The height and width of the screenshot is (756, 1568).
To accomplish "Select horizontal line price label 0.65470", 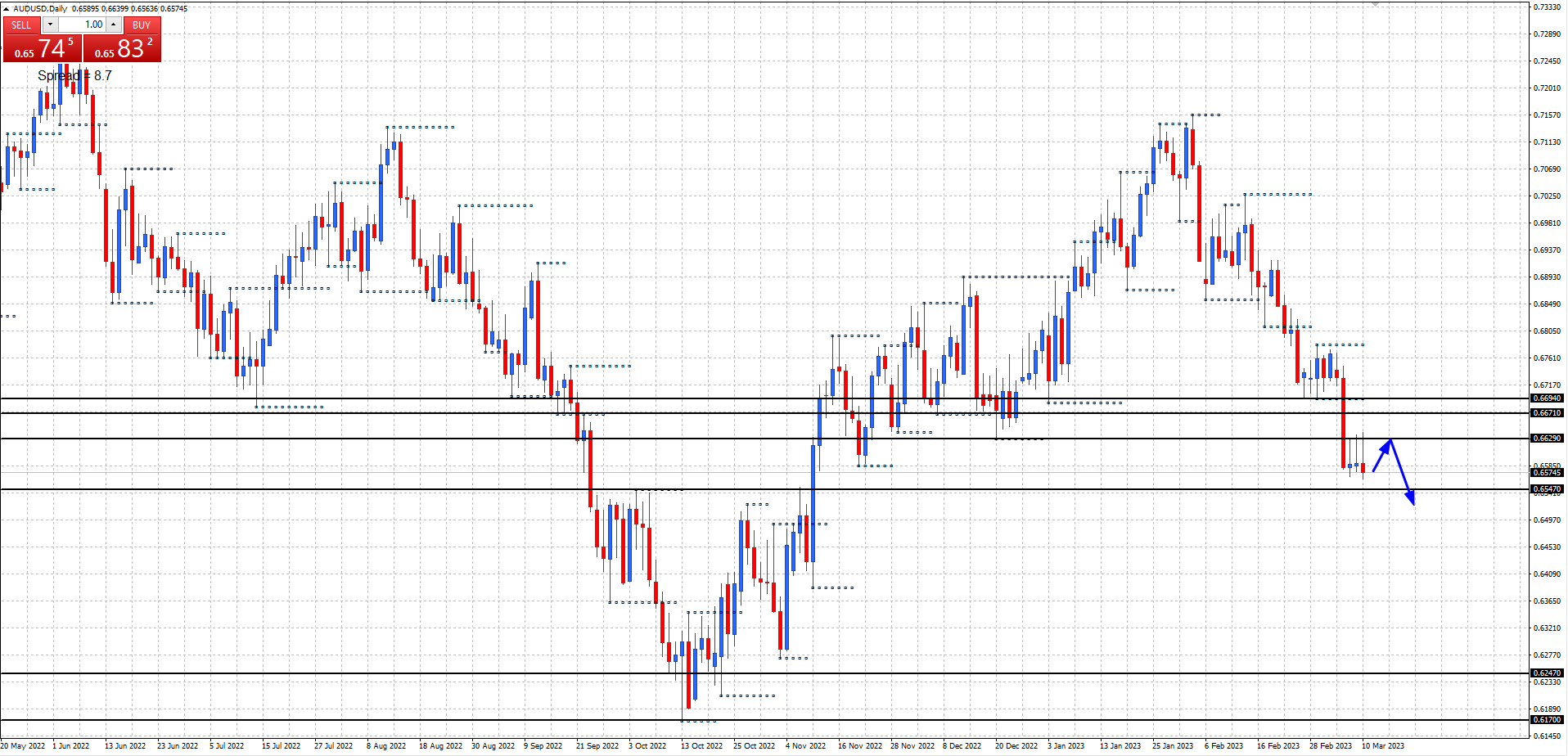I will point(1547,489).
